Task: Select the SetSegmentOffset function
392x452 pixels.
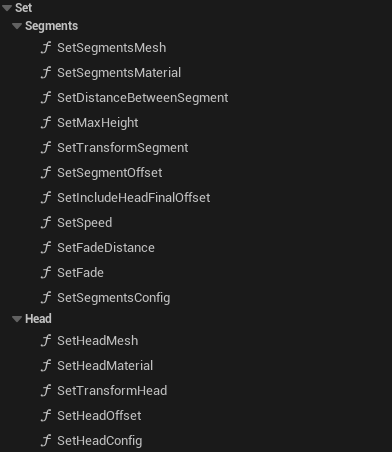Action: (110, 173)
